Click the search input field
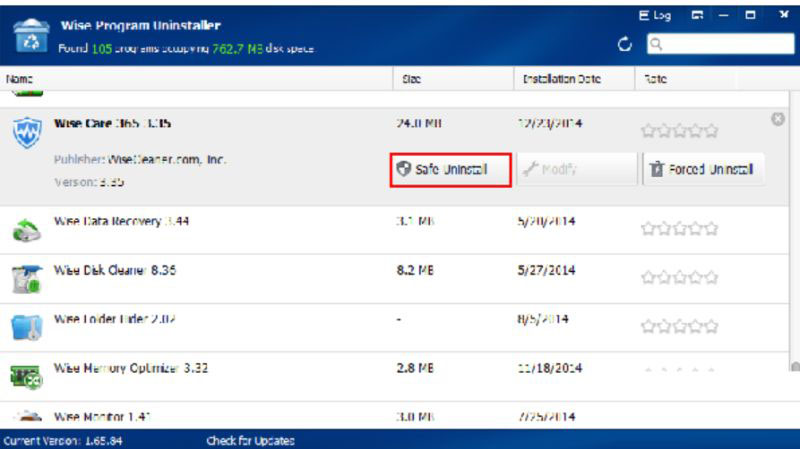Screen dimensions: 800x449 720,44
